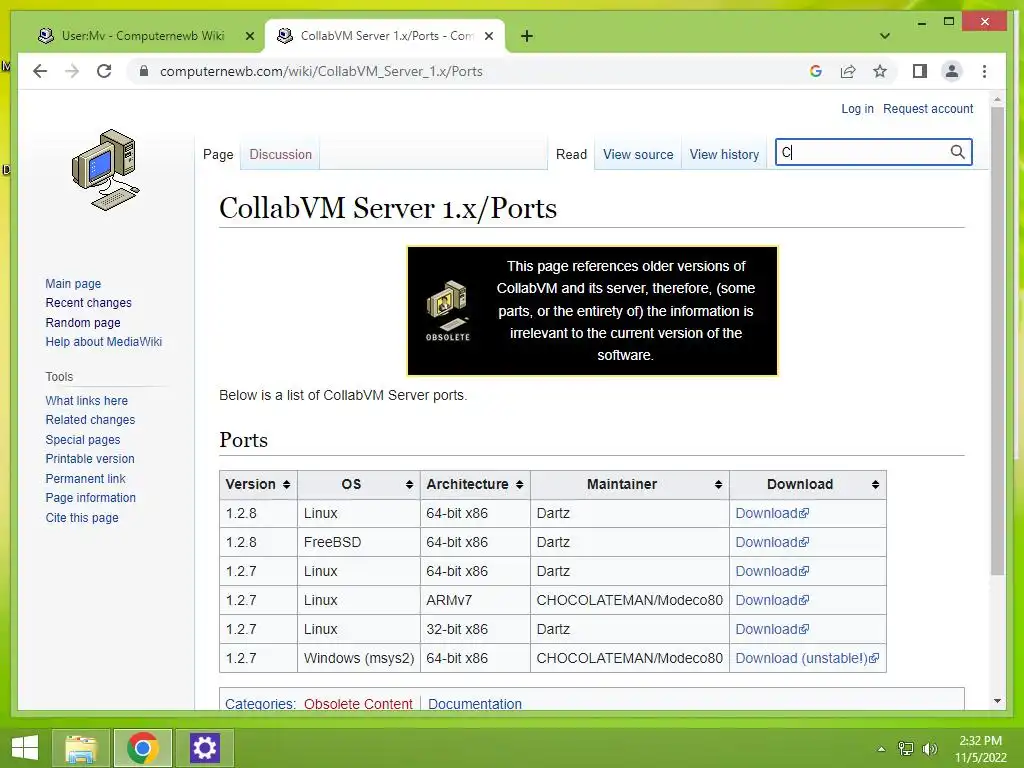Image resolution: width=1024 pixels, height=768 pixels.
Task: Click the Log in link
Action: coord(857,108)
